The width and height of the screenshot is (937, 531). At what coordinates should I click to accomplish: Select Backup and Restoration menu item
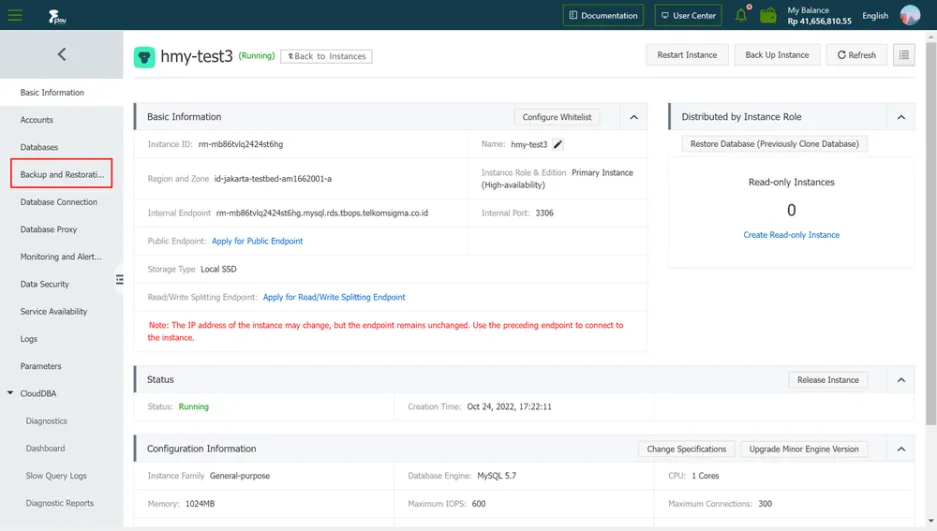pos(62,174)
